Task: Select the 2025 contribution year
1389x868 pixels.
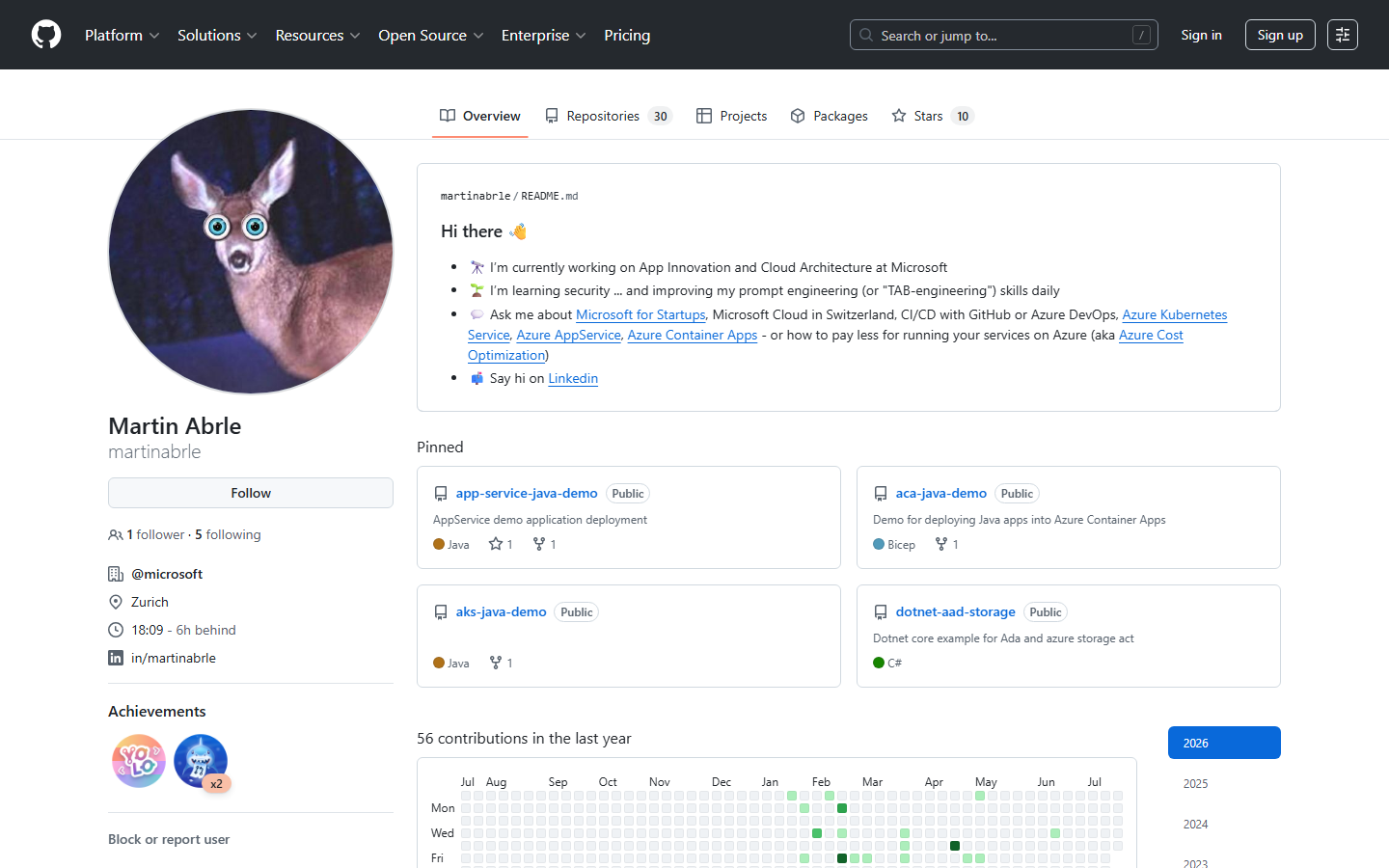Action: coord(1224,783)
